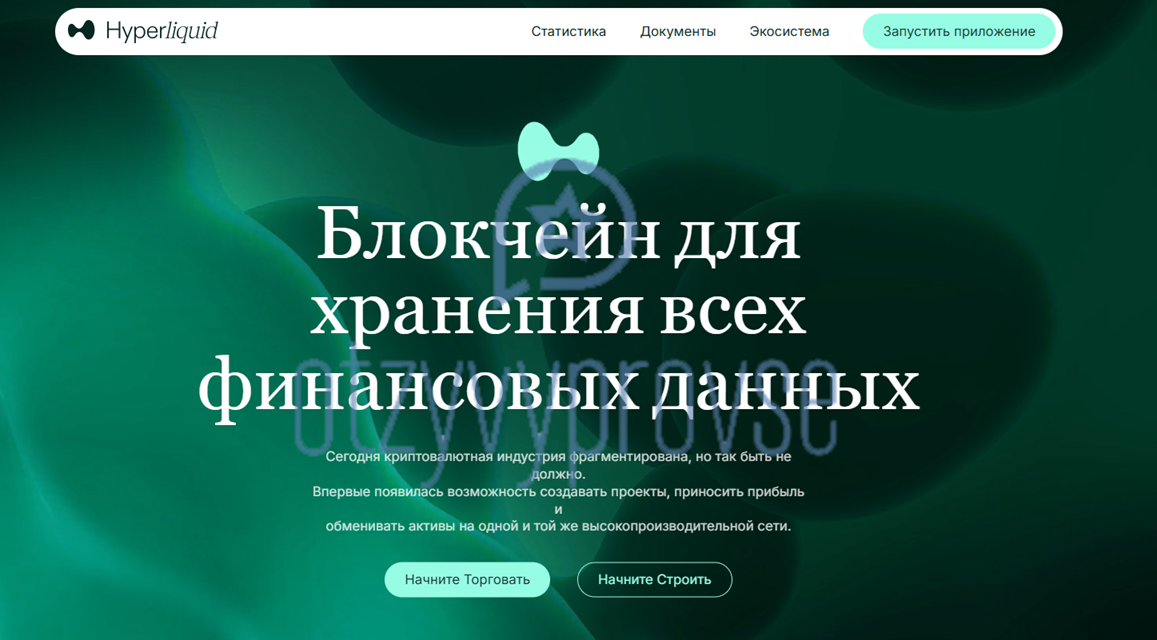The height and width of the screenshot is (640, 1157).
Task: Open the Документы menu item
Action: point(677,32)
